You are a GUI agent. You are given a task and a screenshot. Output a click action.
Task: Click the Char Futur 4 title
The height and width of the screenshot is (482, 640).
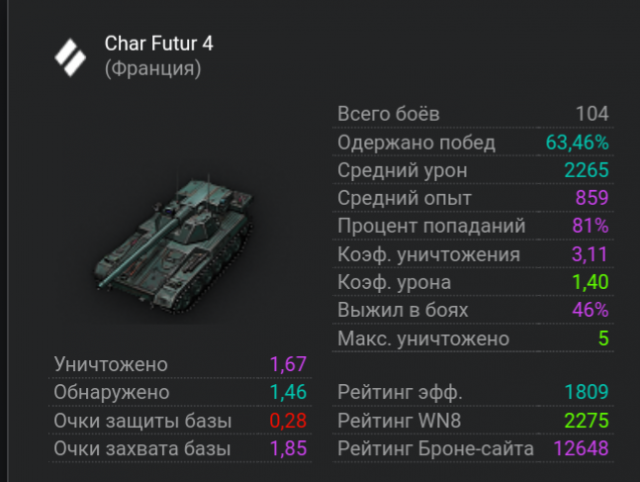tap(158, 44)
